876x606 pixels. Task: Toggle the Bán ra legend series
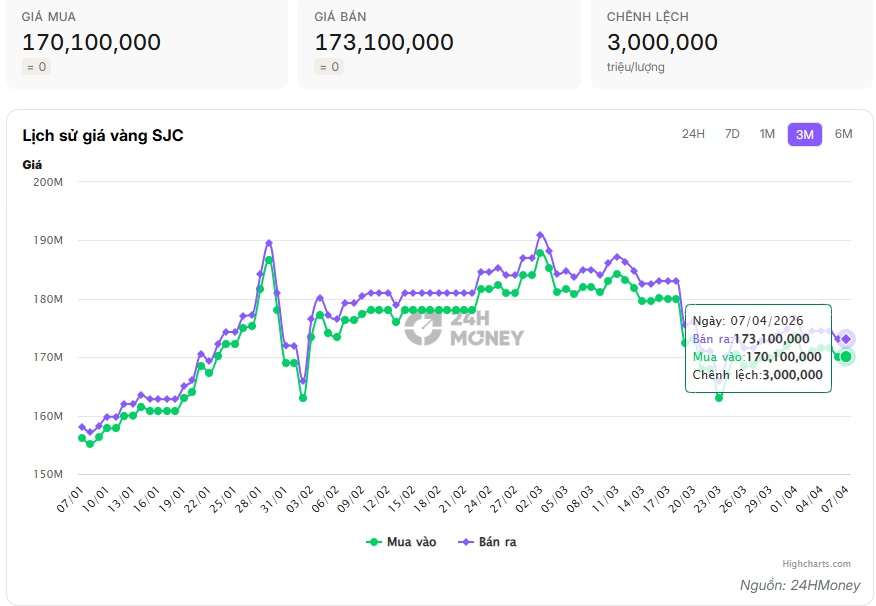click(487, 542)
